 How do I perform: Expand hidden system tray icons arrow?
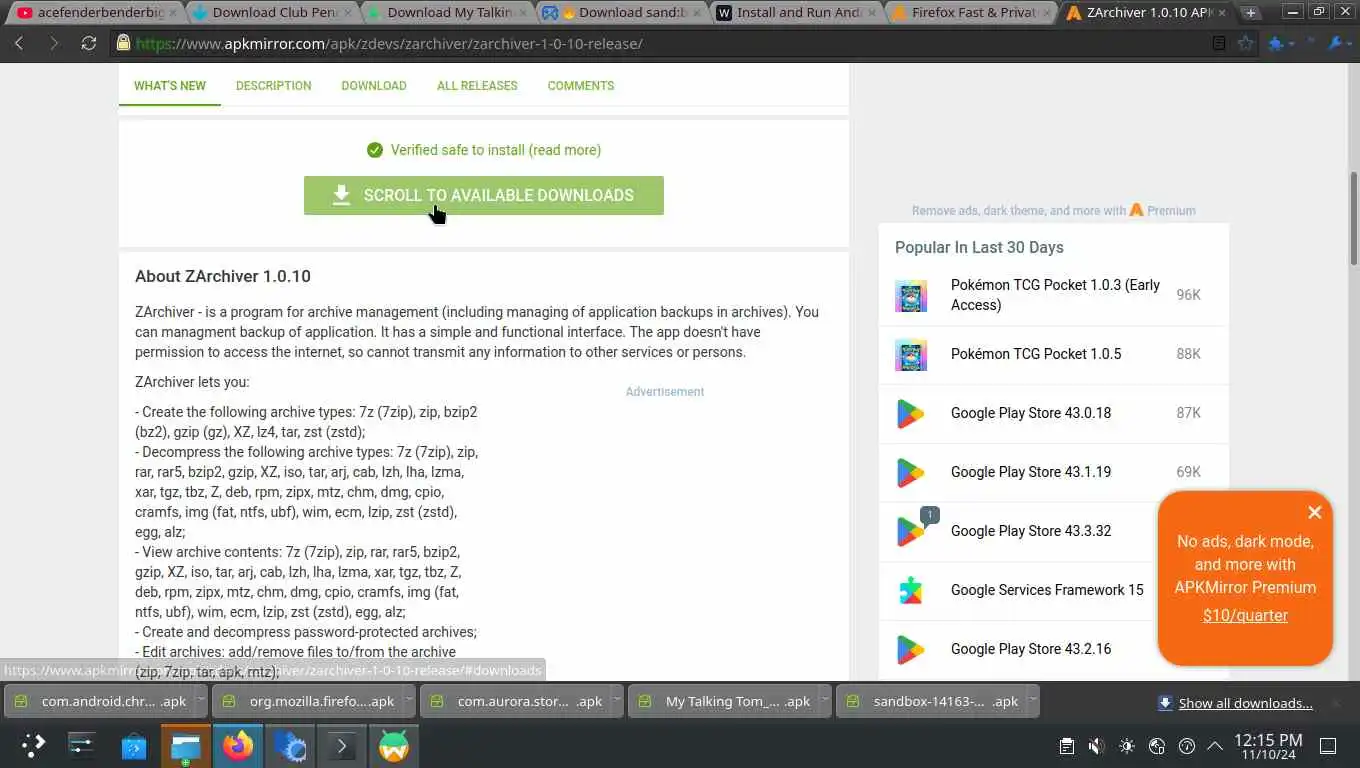(1215, 746)
